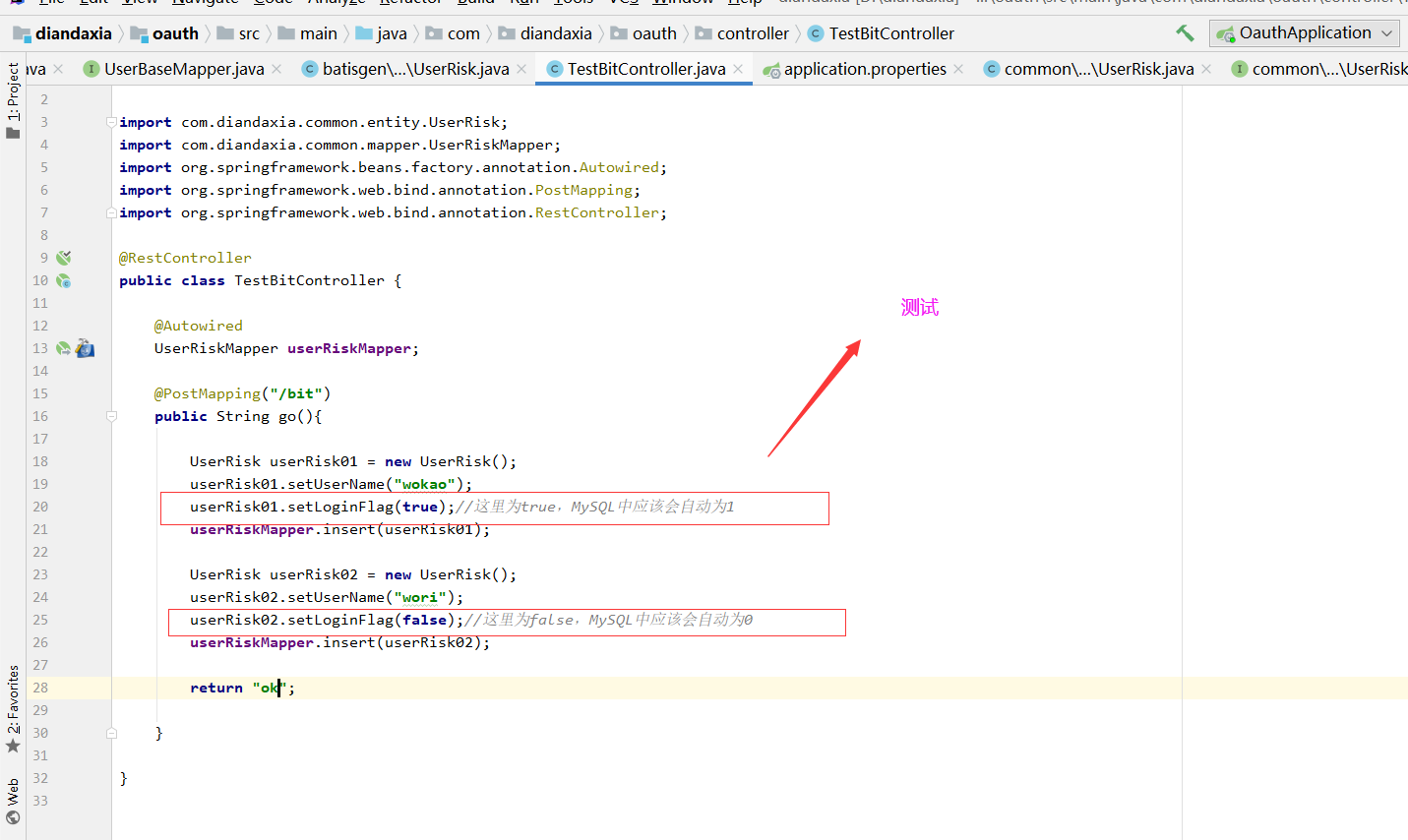Screen dimensions: 1408x840
Task: Open the Project tool window
Action: (x=13, y=100)
